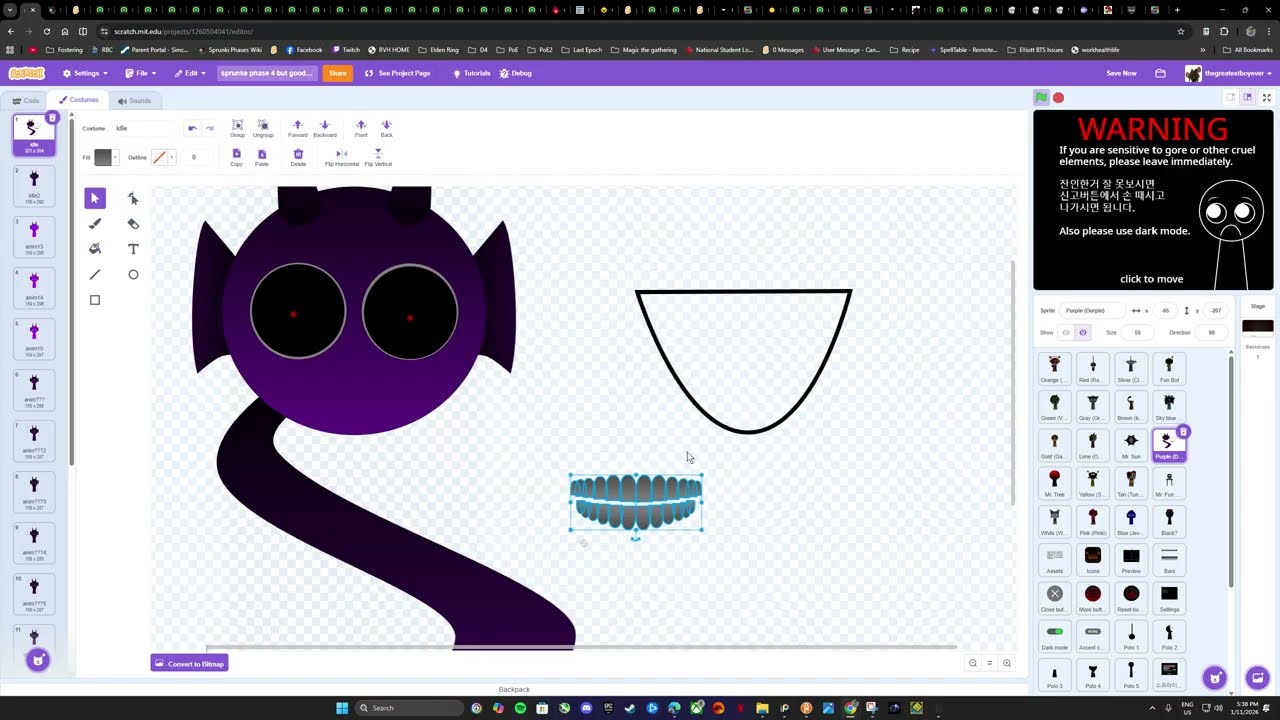
Task: Activate the Eraser tool
Action: pos(133,224)
